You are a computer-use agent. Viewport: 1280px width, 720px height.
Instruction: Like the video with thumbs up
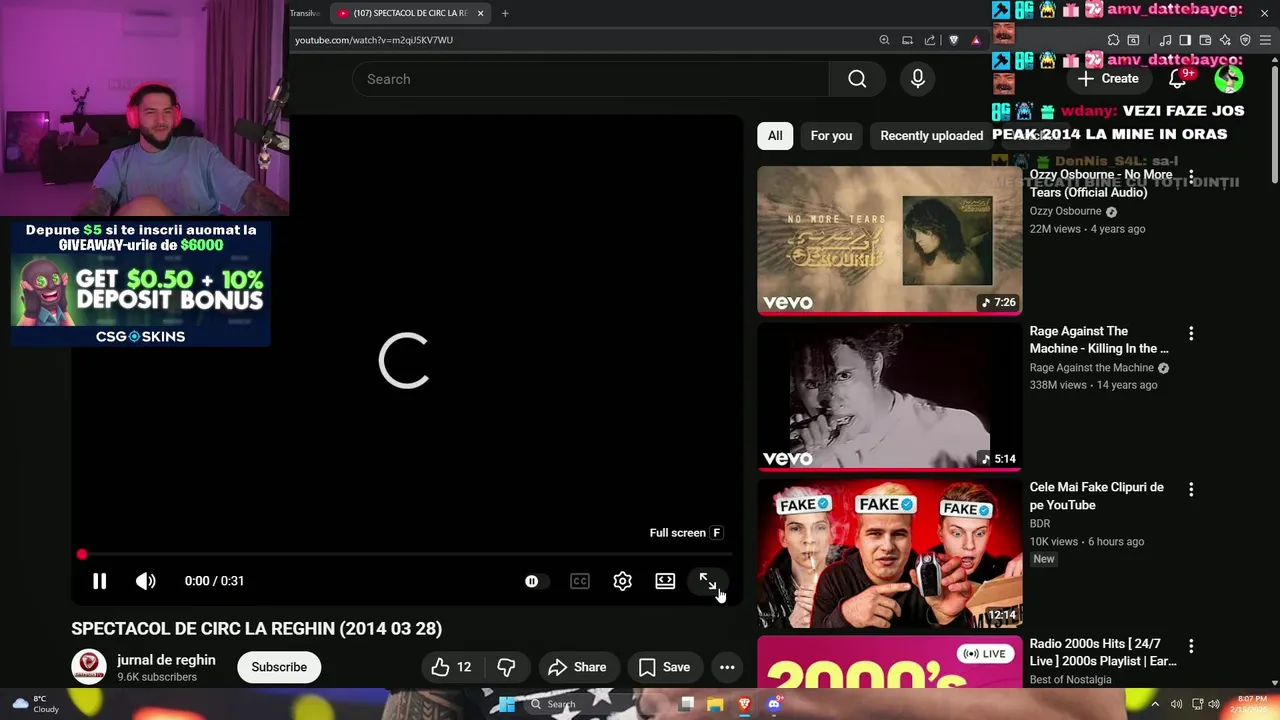(451, 667)
